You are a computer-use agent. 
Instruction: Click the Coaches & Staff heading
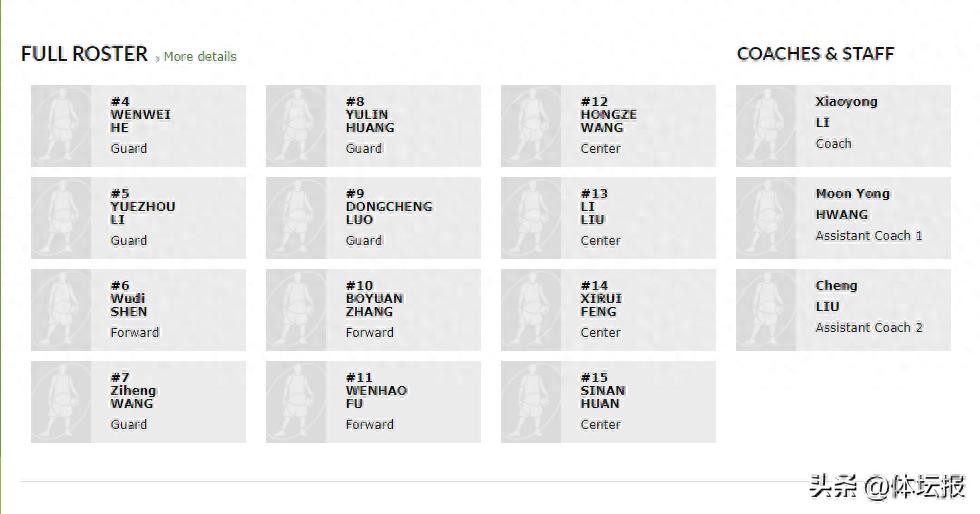tap(815, 54)
